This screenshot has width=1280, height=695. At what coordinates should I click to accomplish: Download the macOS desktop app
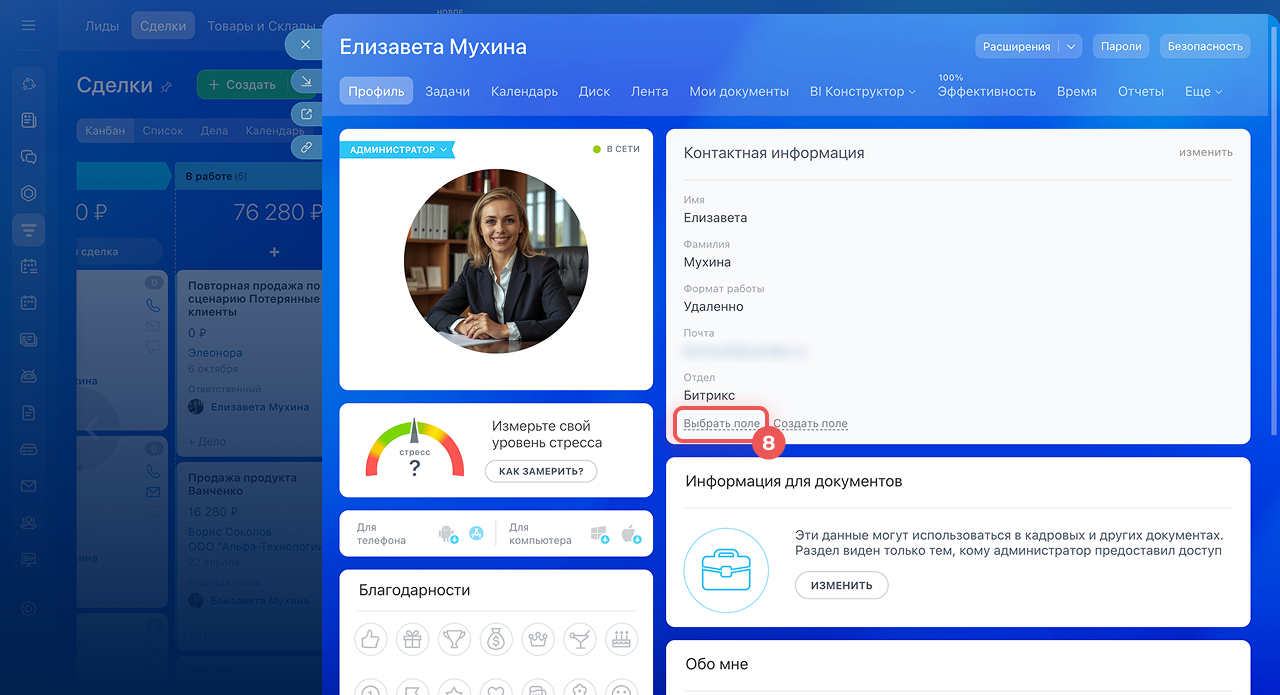click(630, 534)
